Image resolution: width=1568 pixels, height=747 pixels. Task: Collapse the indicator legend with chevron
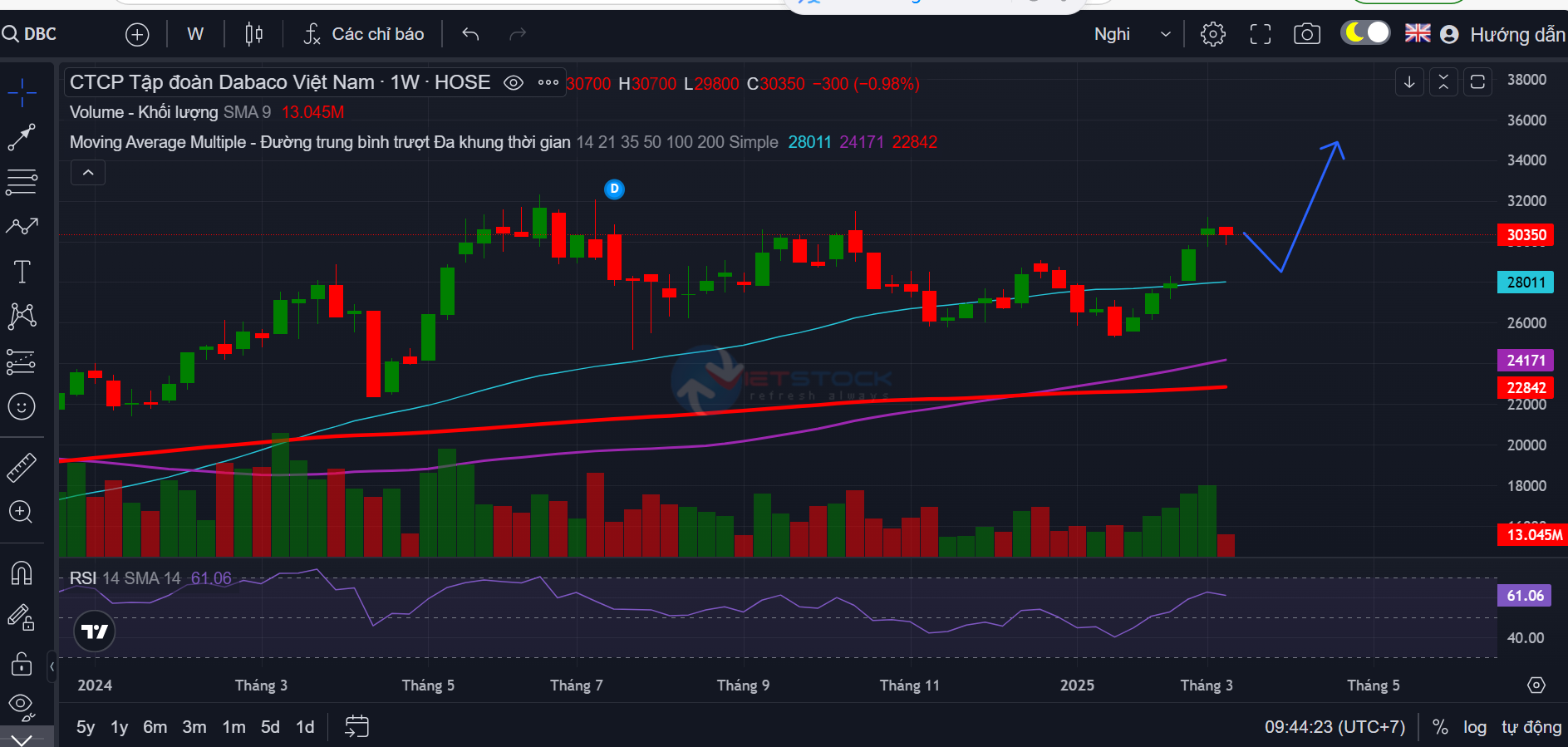tap(88, 173)
